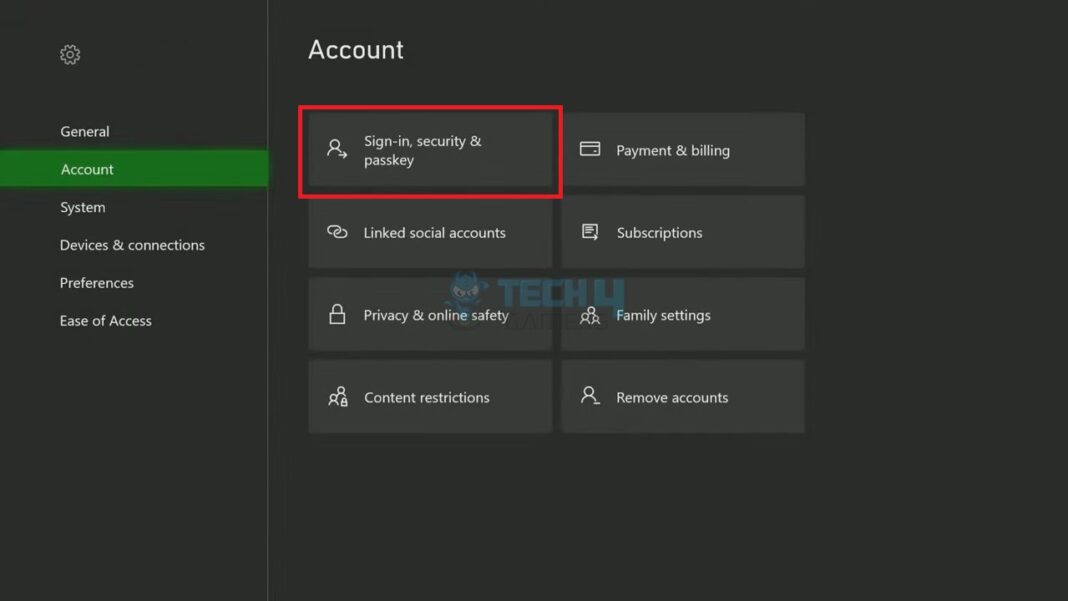Viewport: 1068px width, 601px height.
Task: Open the Ease of Access section
Action: pos(105,320)
